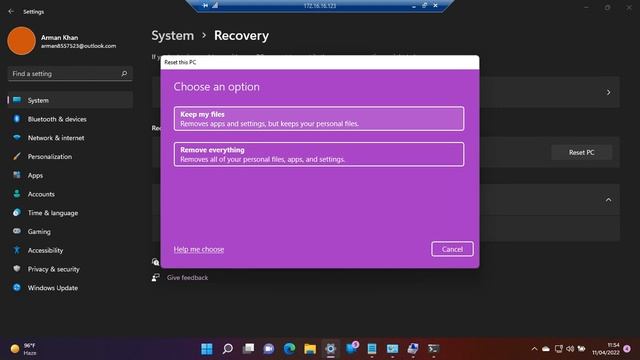Open the System category in sidebar

point(70,100)
